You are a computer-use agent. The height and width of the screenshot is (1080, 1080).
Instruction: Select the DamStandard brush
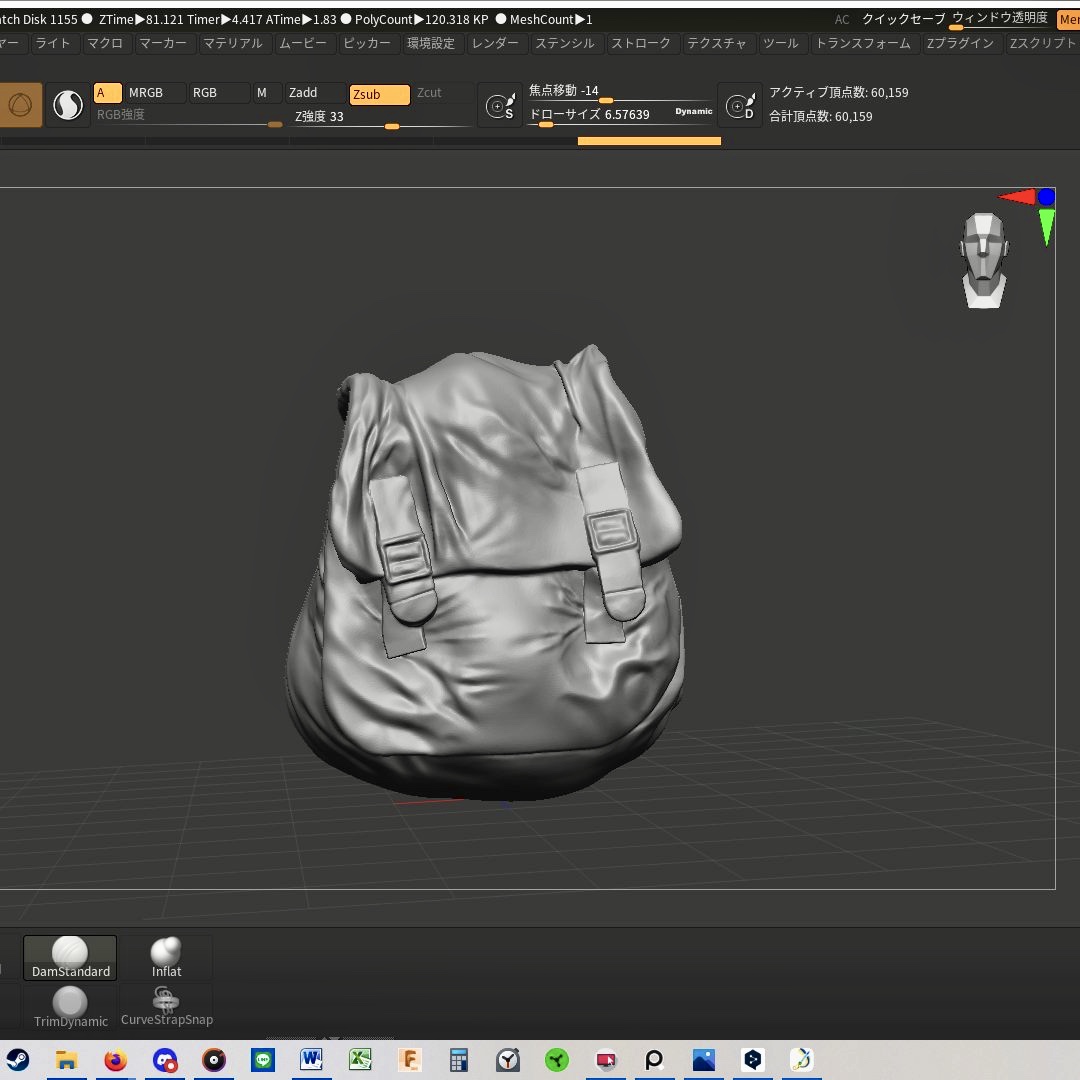pyautogui.click(x=70, y=957)
